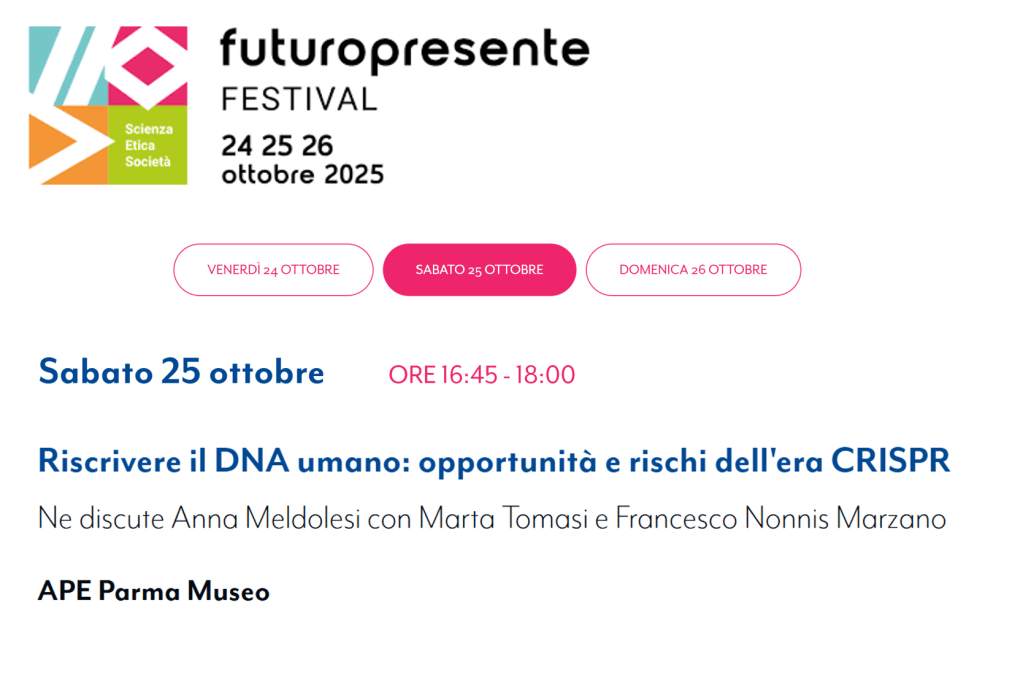Click the ORE 16:45 - 18:00 time
The image size is (1023, 676).
[x=482, y=375]
